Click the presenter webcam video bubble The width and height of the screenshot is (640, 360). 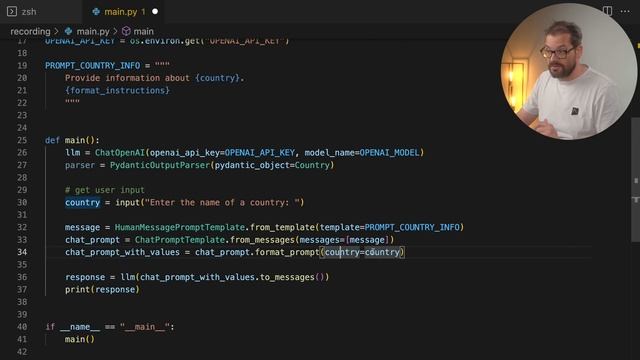coord(569,71)
